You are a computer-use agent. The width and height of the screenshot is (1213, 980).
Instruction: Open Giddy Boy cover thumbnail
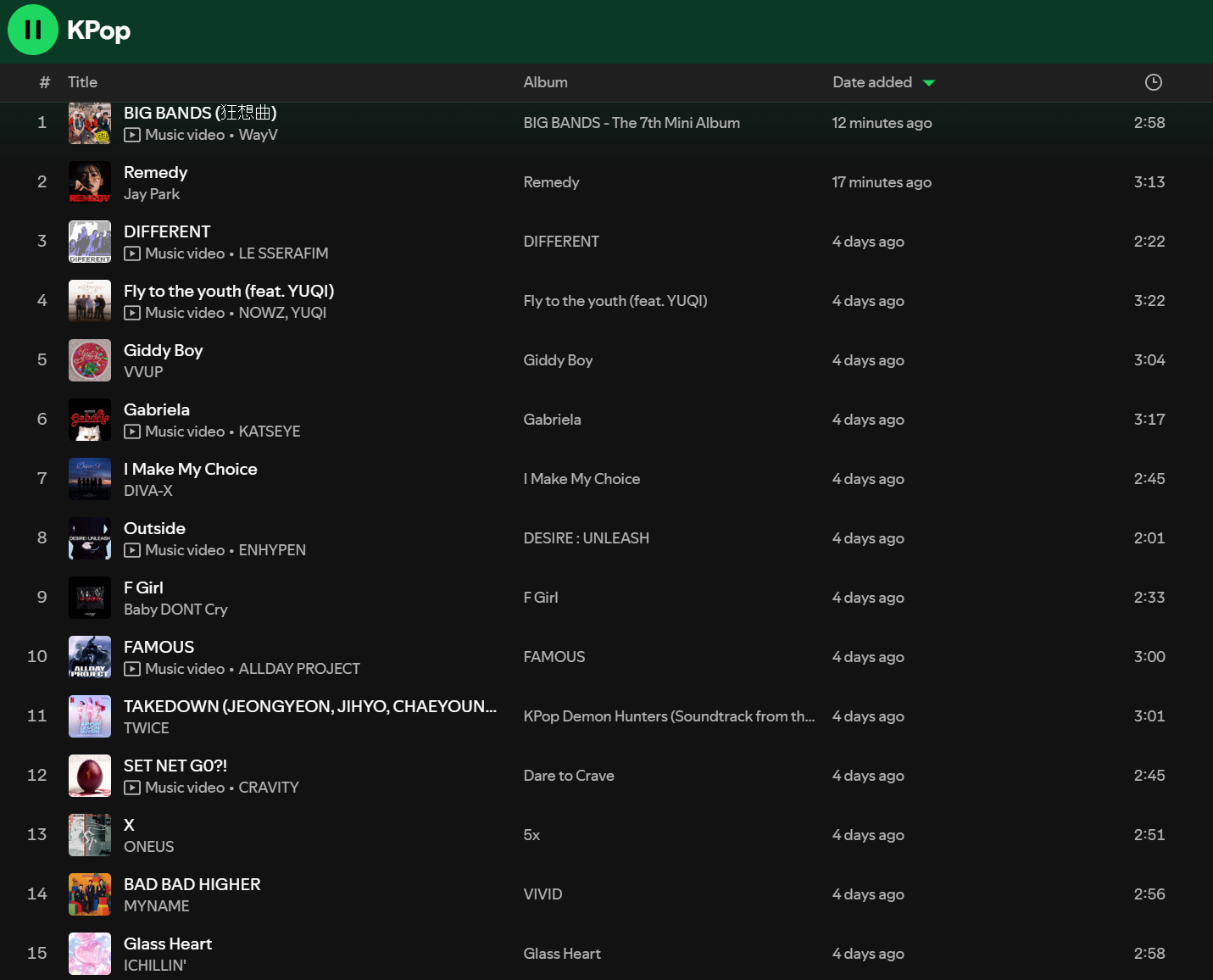(90, 360)
